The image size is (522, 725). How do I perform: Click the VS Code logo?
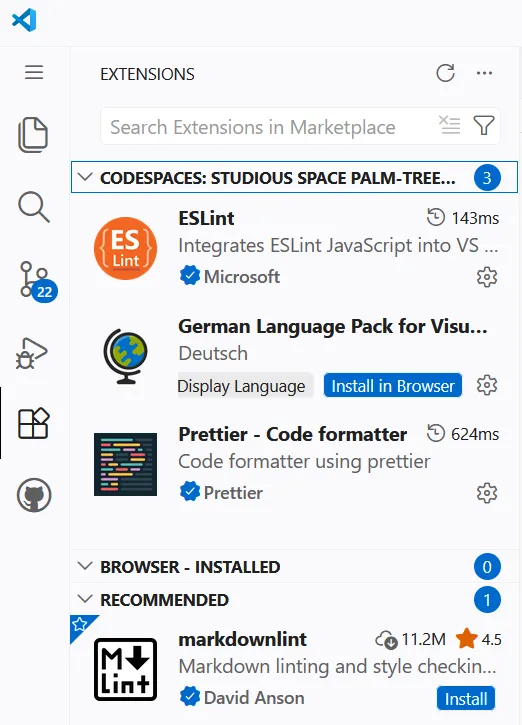pos(24,20)
